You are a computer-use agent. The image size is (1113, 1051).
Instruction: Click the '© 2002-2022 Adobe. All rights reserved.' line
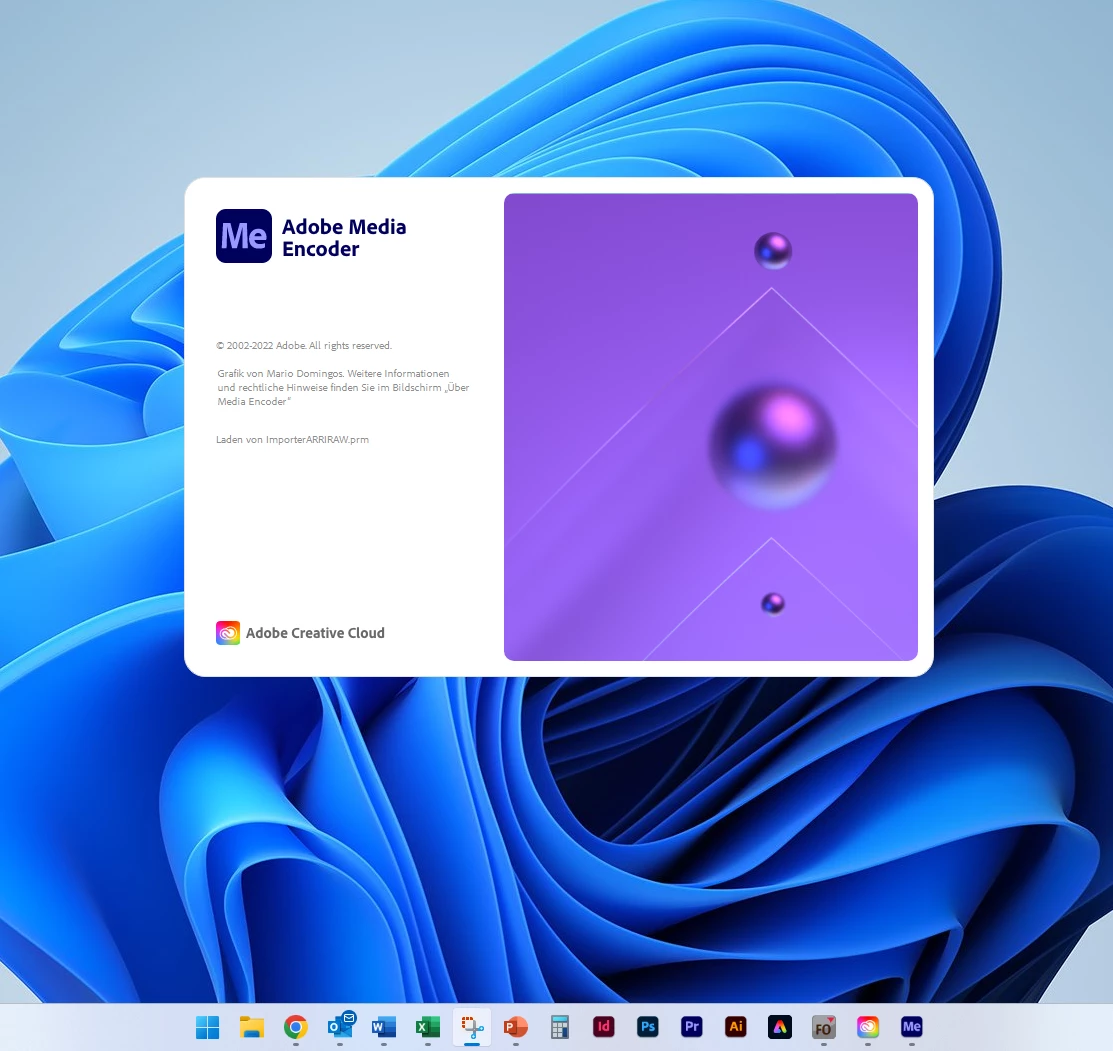[304, 346]
